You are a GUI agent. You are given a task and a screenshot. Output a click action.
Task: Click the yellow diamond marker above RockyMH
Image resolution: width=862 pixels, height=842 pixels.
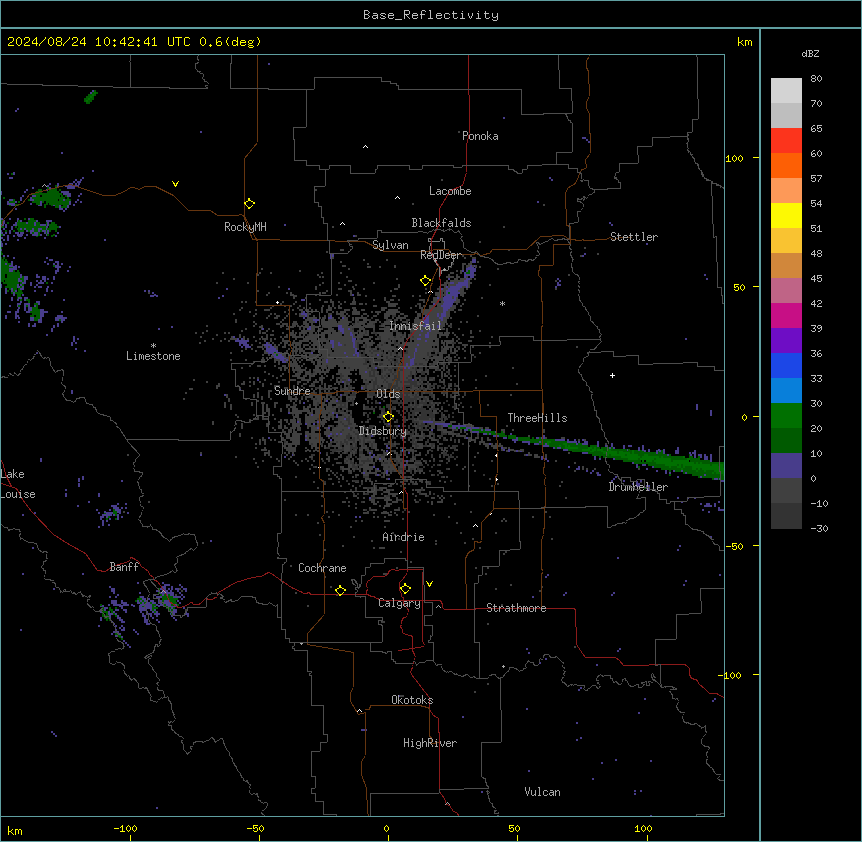pyautogui.click(x=250, y=204)
